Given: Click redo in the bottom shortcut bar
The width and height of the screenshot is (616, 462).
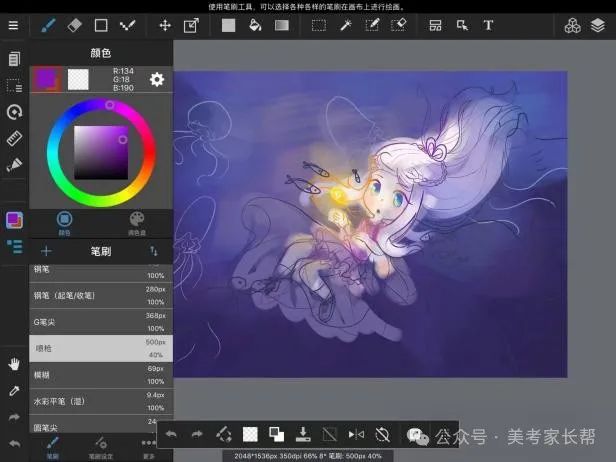Looking at the screenshot, I should [197, 434].
